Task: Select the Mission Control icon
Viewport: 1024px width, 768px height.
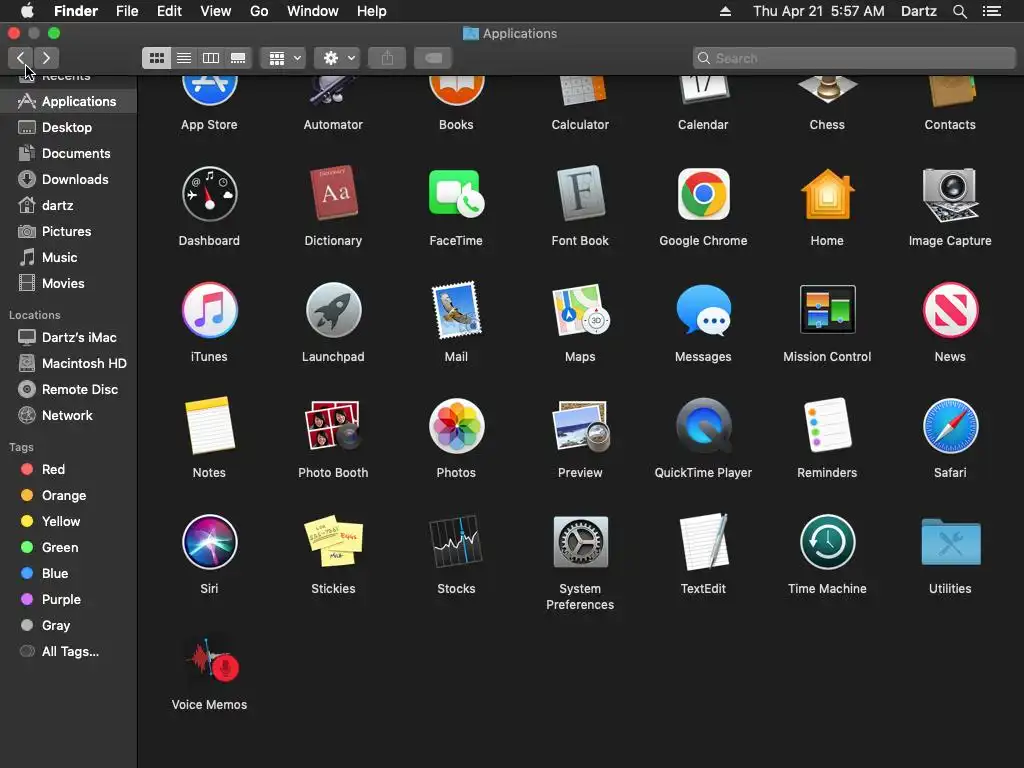Action: click(x=827, y=310)
